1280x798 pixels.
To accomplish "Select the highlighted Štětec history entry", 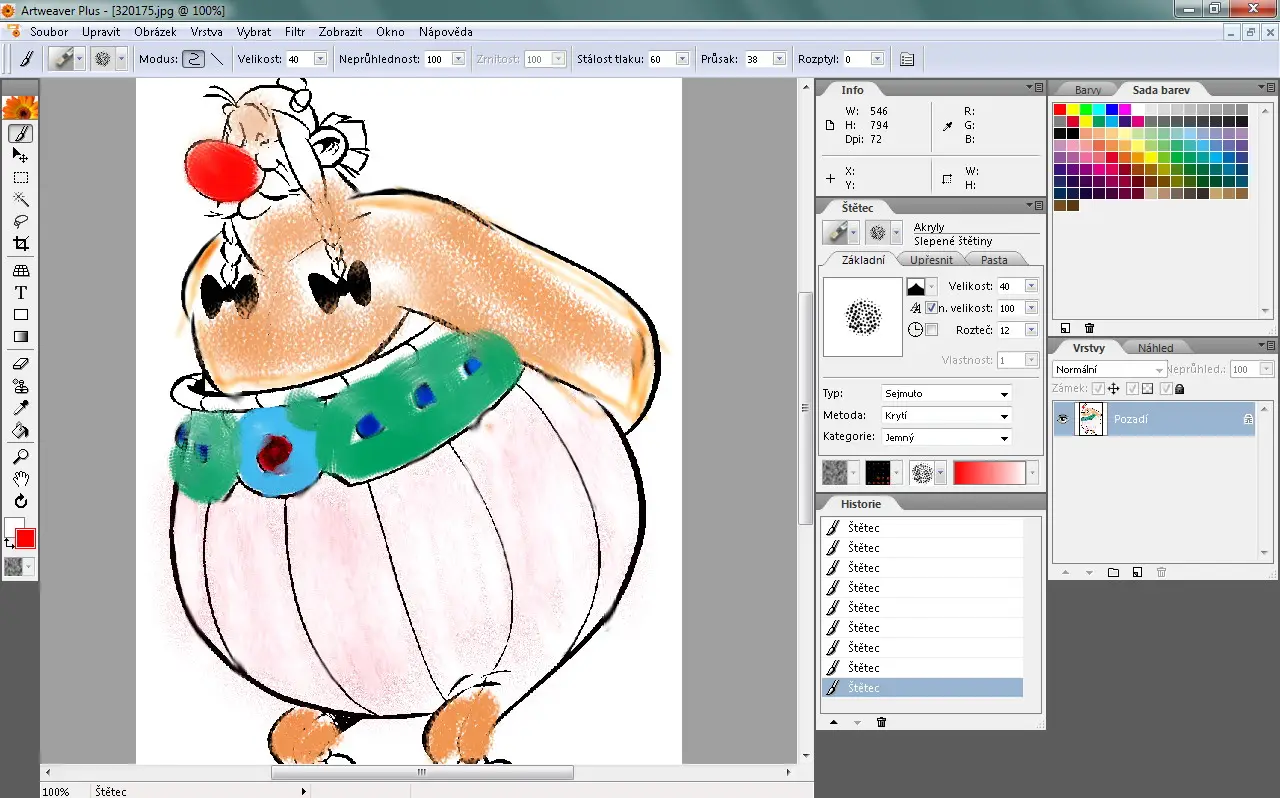I will pyautogui.click(x=922, y=688).
